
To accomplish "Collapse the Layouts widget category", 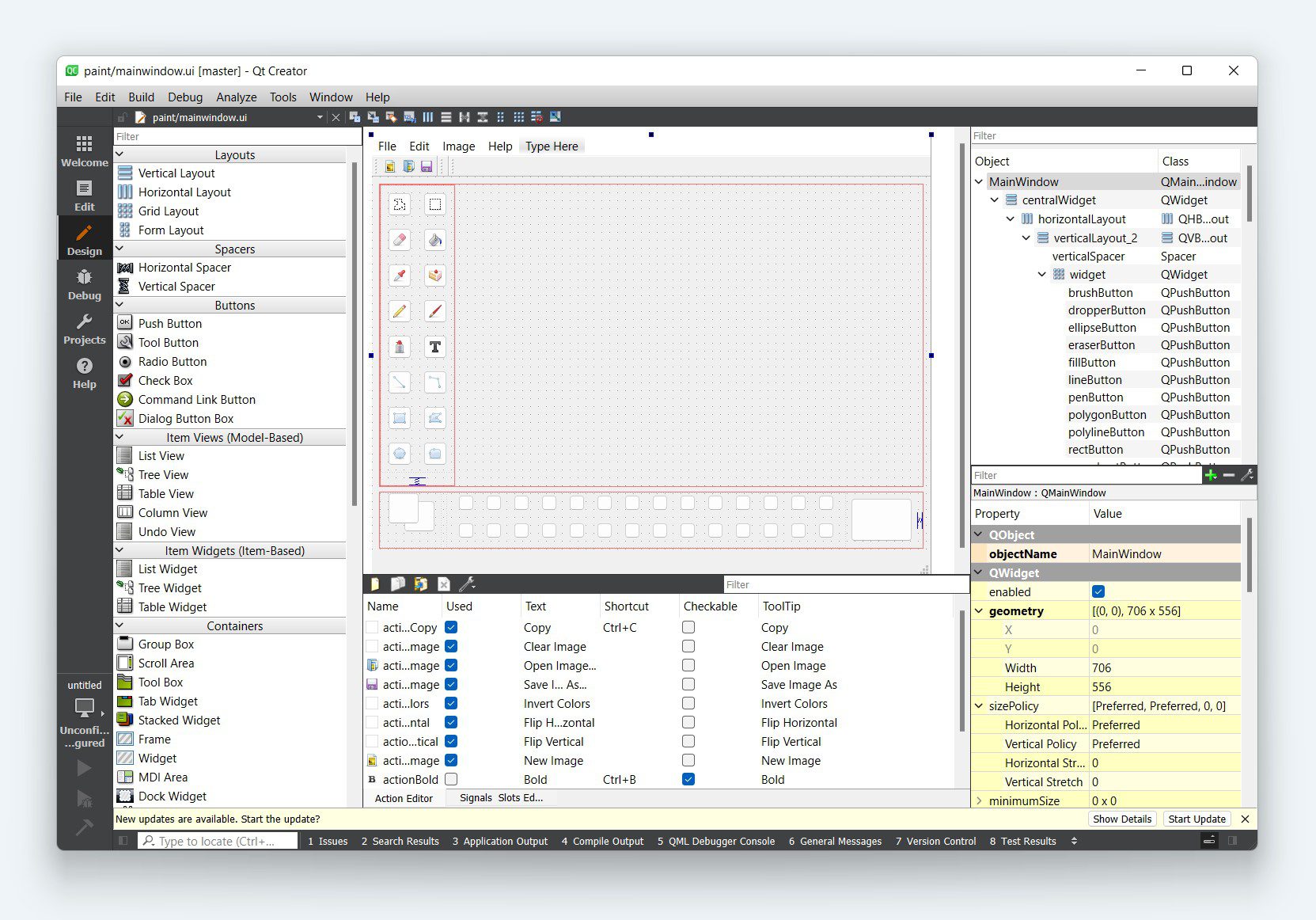I will (x=120, y=154).
